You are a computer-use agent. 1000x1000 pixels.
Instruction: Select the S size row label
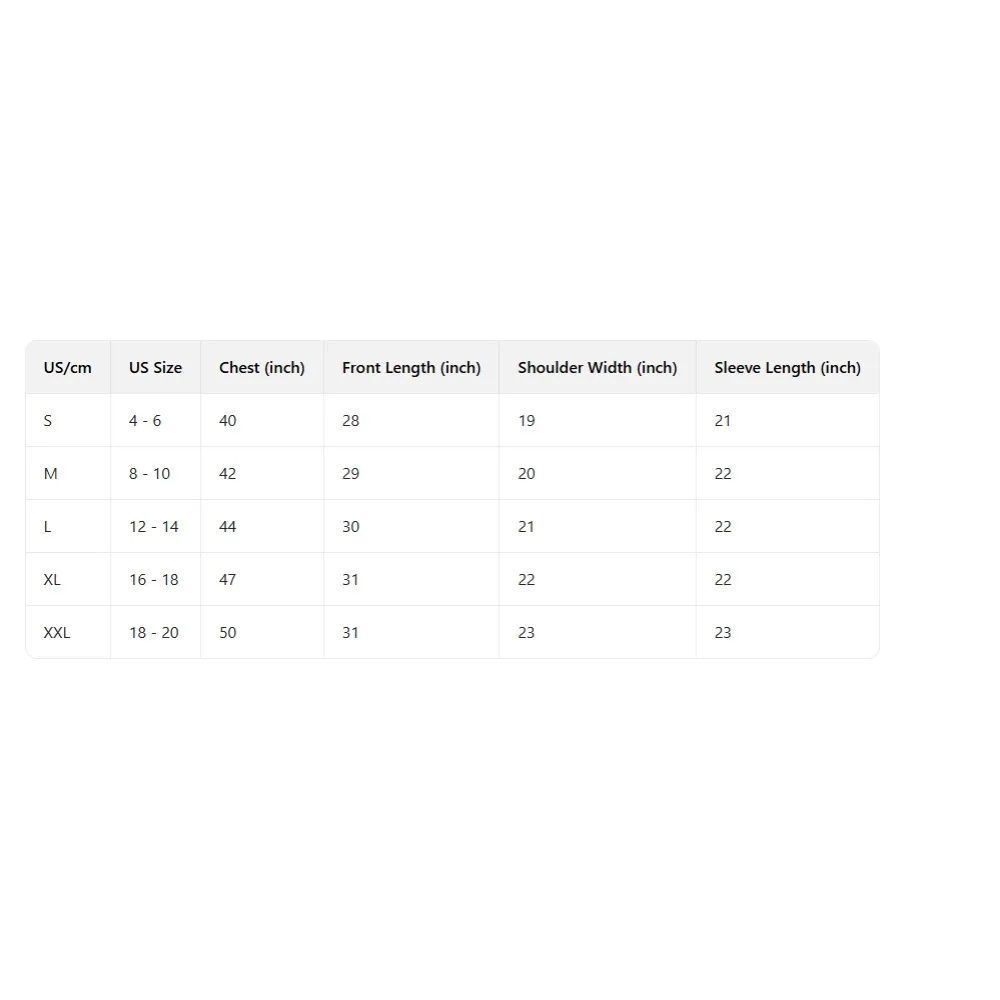click(48, 421)
